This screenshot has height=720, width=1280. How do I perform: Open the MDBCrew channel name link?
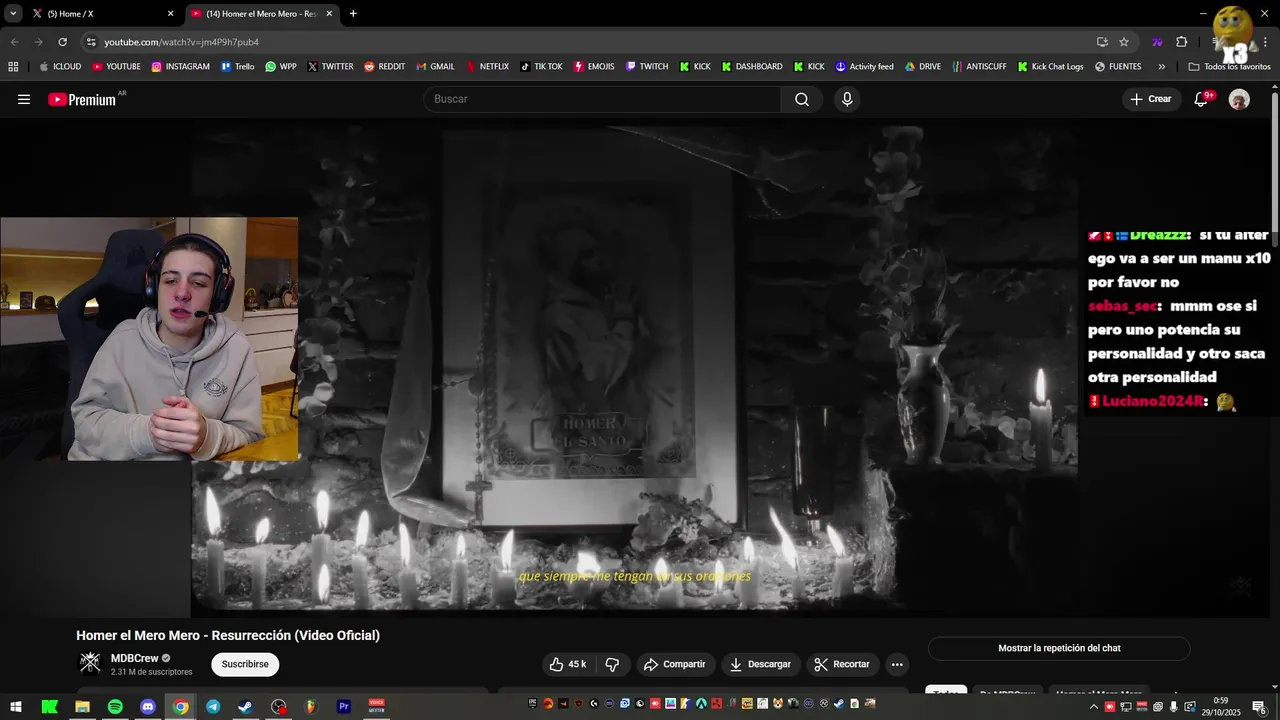135,658
